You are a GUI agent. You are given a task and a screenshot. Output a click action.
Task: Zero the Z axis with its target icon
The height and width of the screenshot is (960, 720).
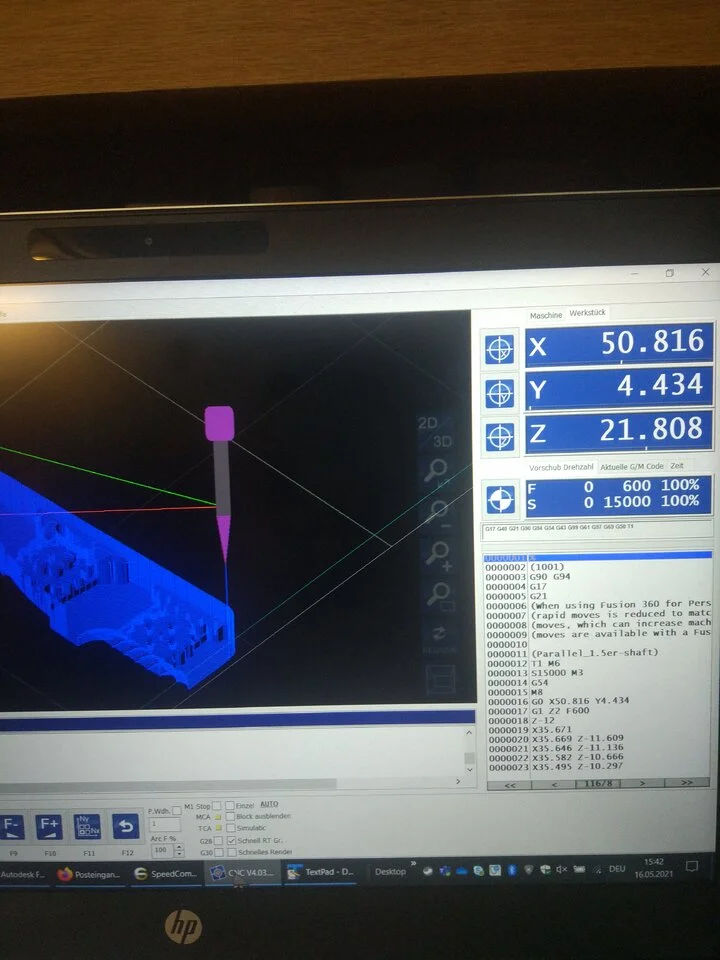click(500, 437)
